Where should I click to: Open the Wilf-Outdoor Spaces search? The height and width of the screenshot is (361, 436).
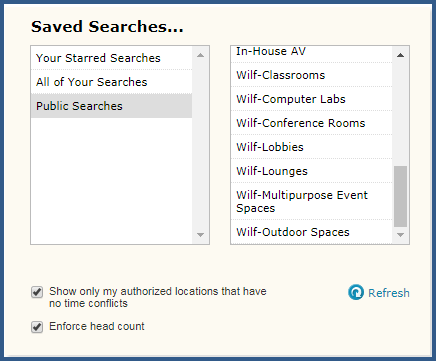[311, 232]
